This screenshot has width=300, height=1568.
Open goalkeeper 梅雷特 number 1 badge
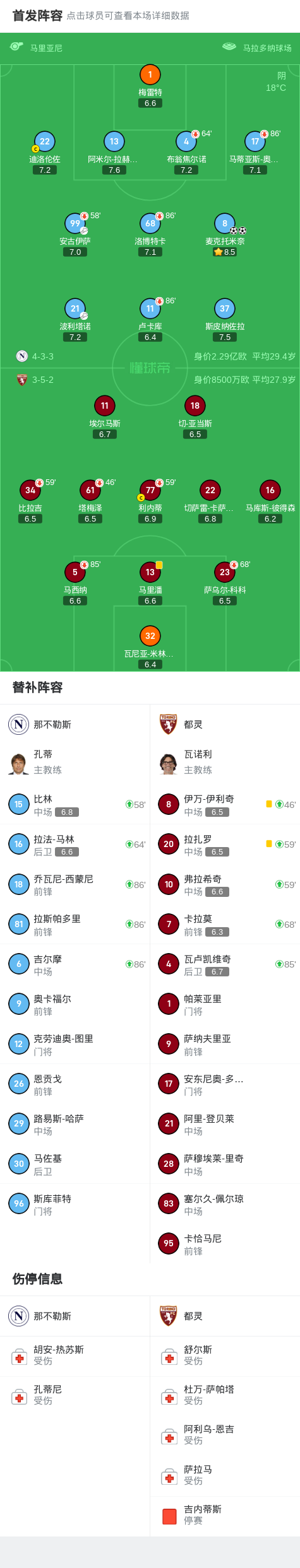(x=150, y=74)
